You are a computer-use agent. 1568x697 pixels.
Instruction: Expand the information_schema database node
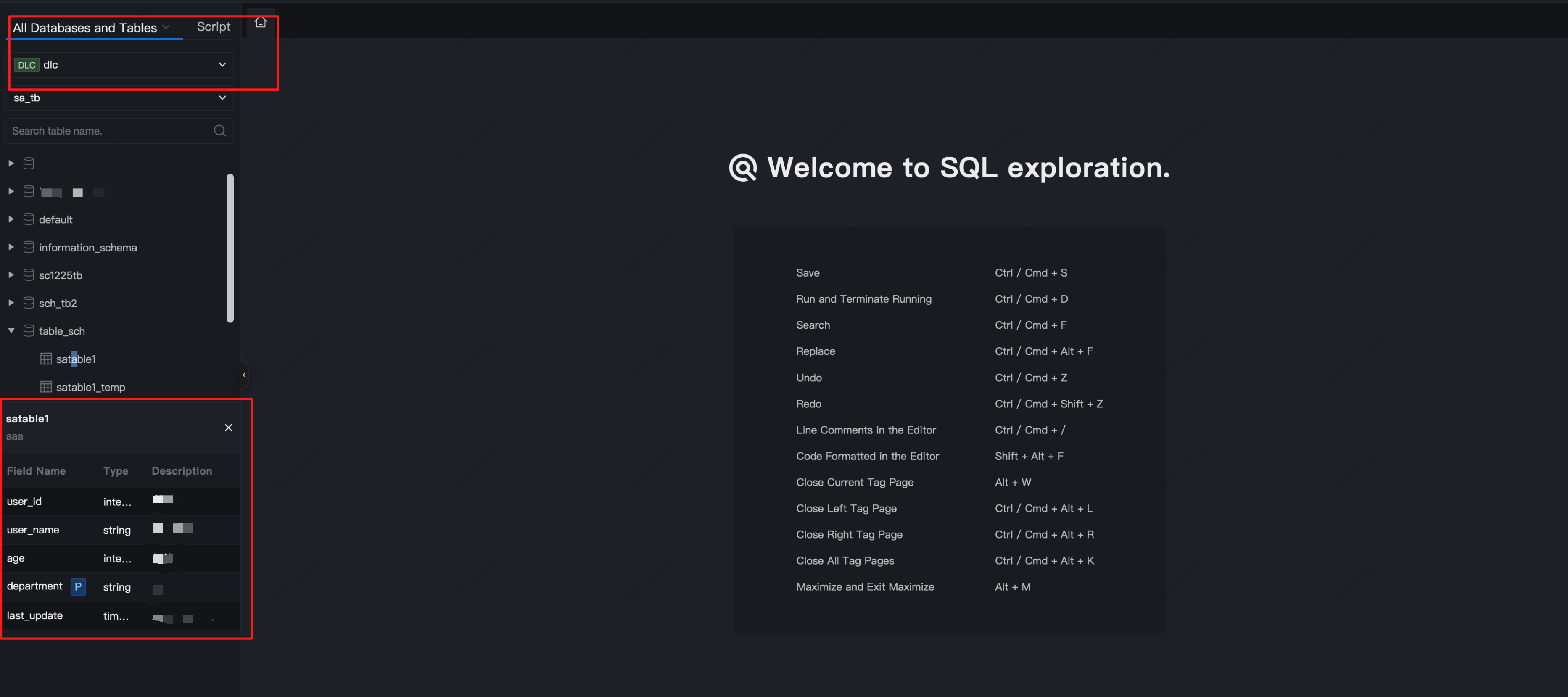click(11, 247)
